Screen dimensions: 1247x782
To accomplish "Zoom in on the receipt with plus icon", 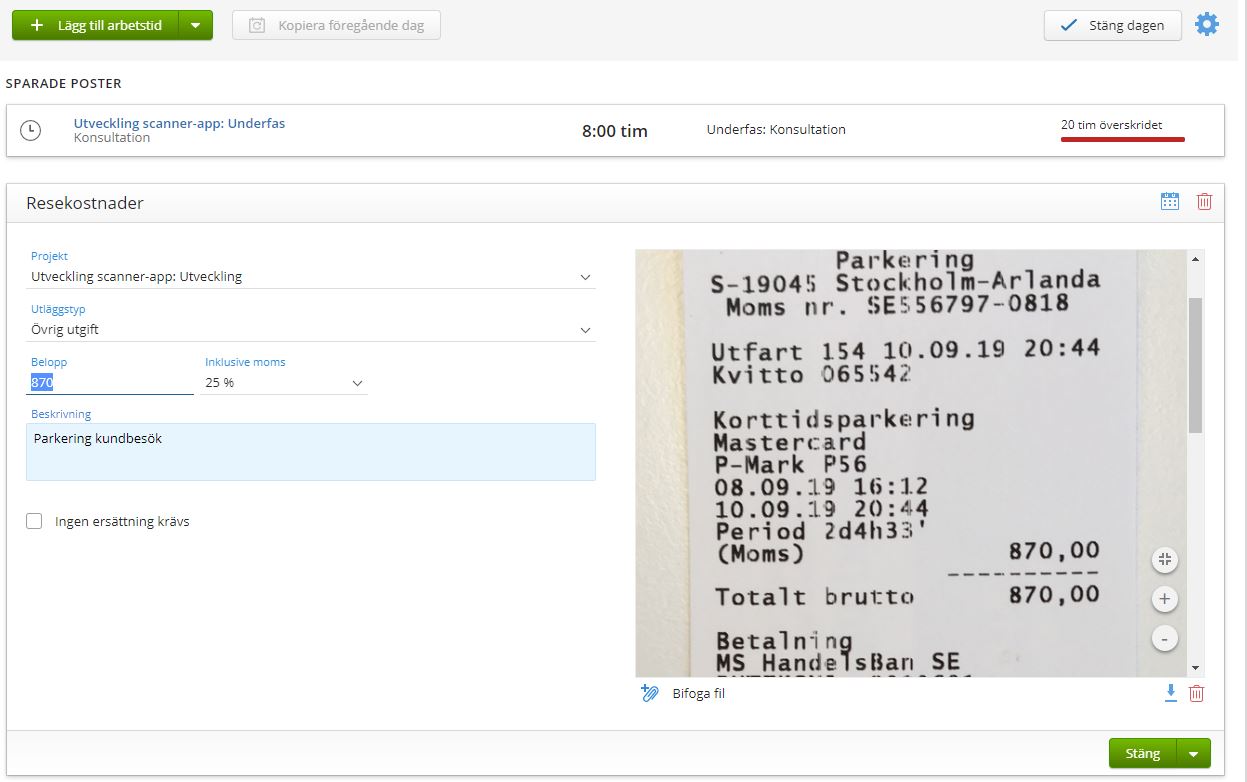I will click(x=1164, y=598).
